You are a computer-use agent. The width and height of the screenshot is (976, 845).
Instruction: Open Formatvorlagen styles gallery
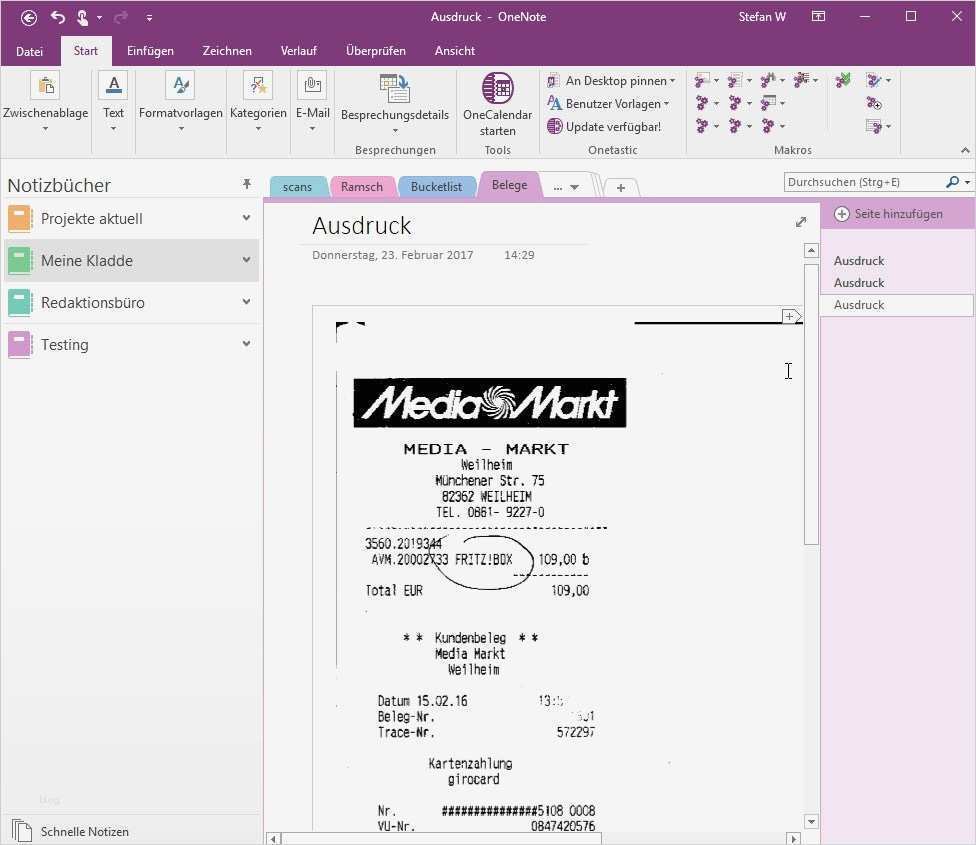click(181, 103)
